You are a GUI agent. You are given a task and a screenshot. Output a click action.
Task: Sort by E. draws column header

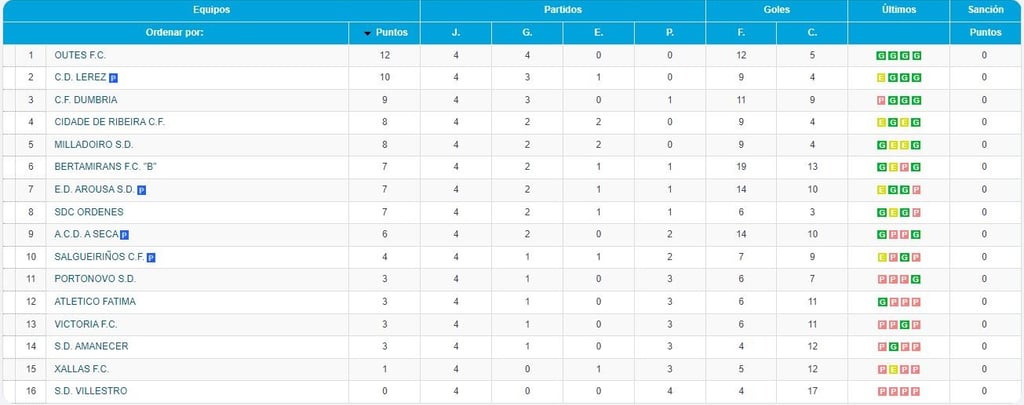coord(598,33)
